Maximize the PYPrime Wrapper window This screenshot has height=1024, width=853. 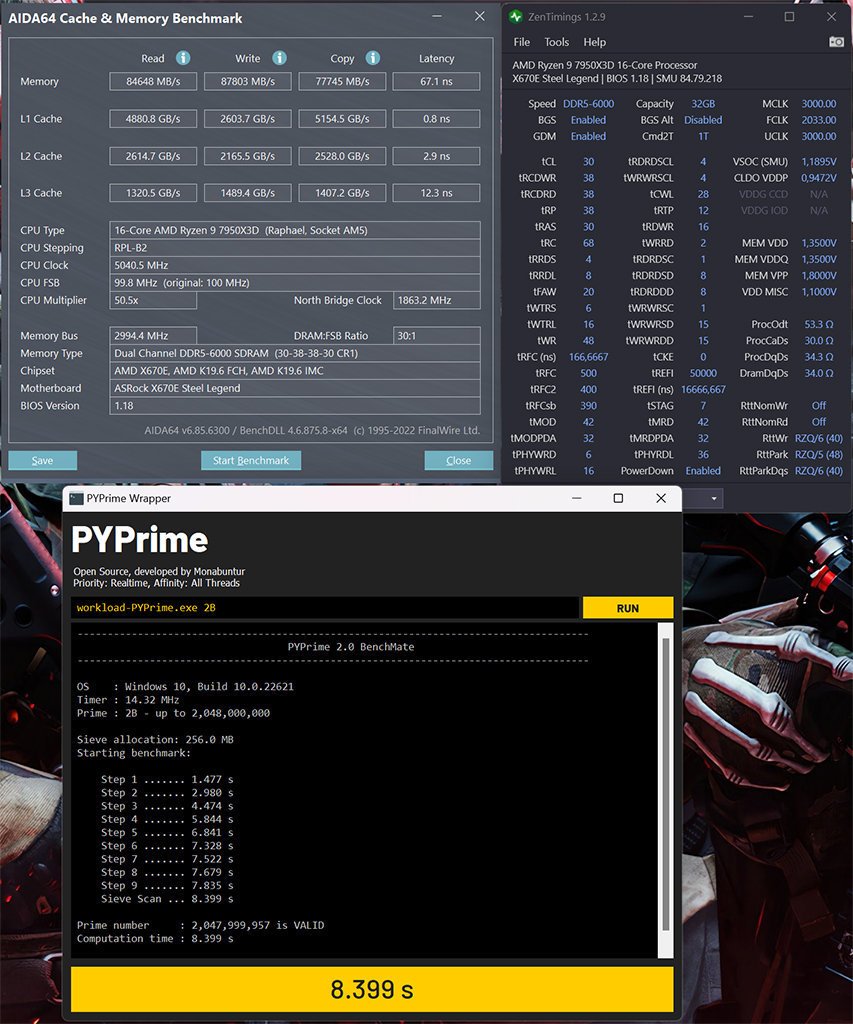(x=618, y=498)
